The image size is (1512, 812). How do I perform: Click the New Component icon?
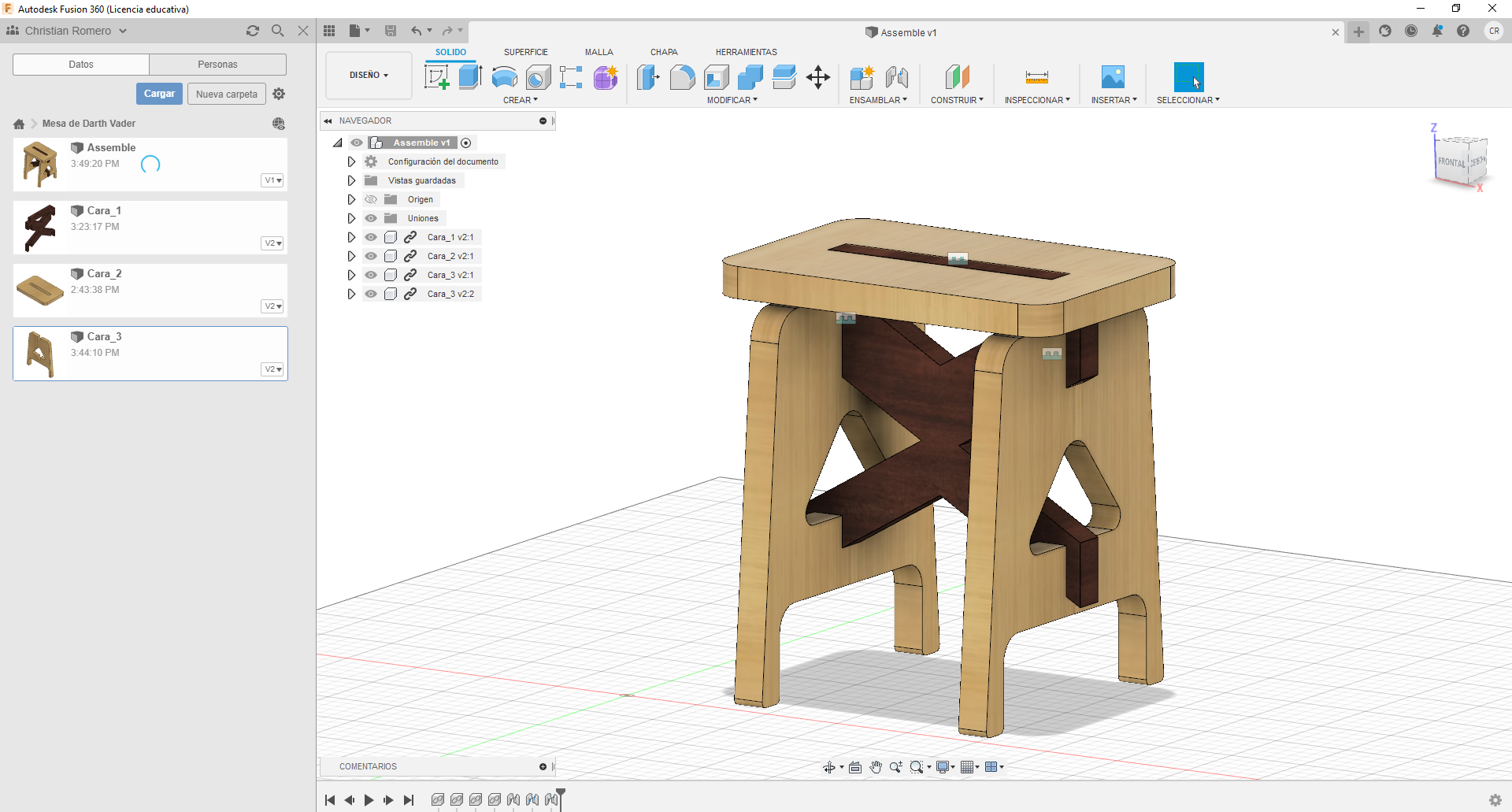coord(862,77)
